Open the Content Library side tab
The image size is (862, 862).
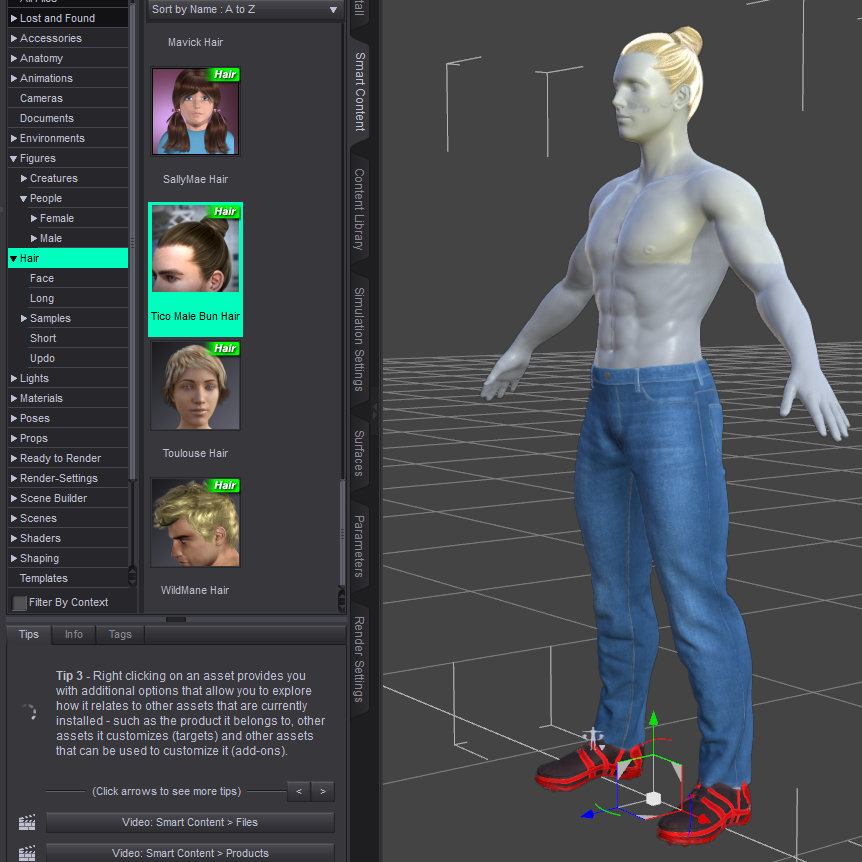point(360,210)
